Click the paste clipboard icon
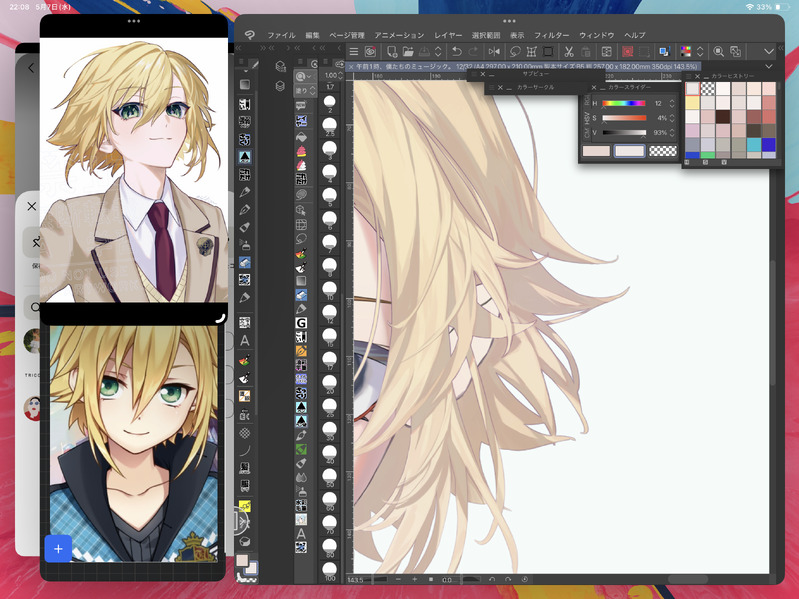 pyautogui.click(x=585, y=51)
